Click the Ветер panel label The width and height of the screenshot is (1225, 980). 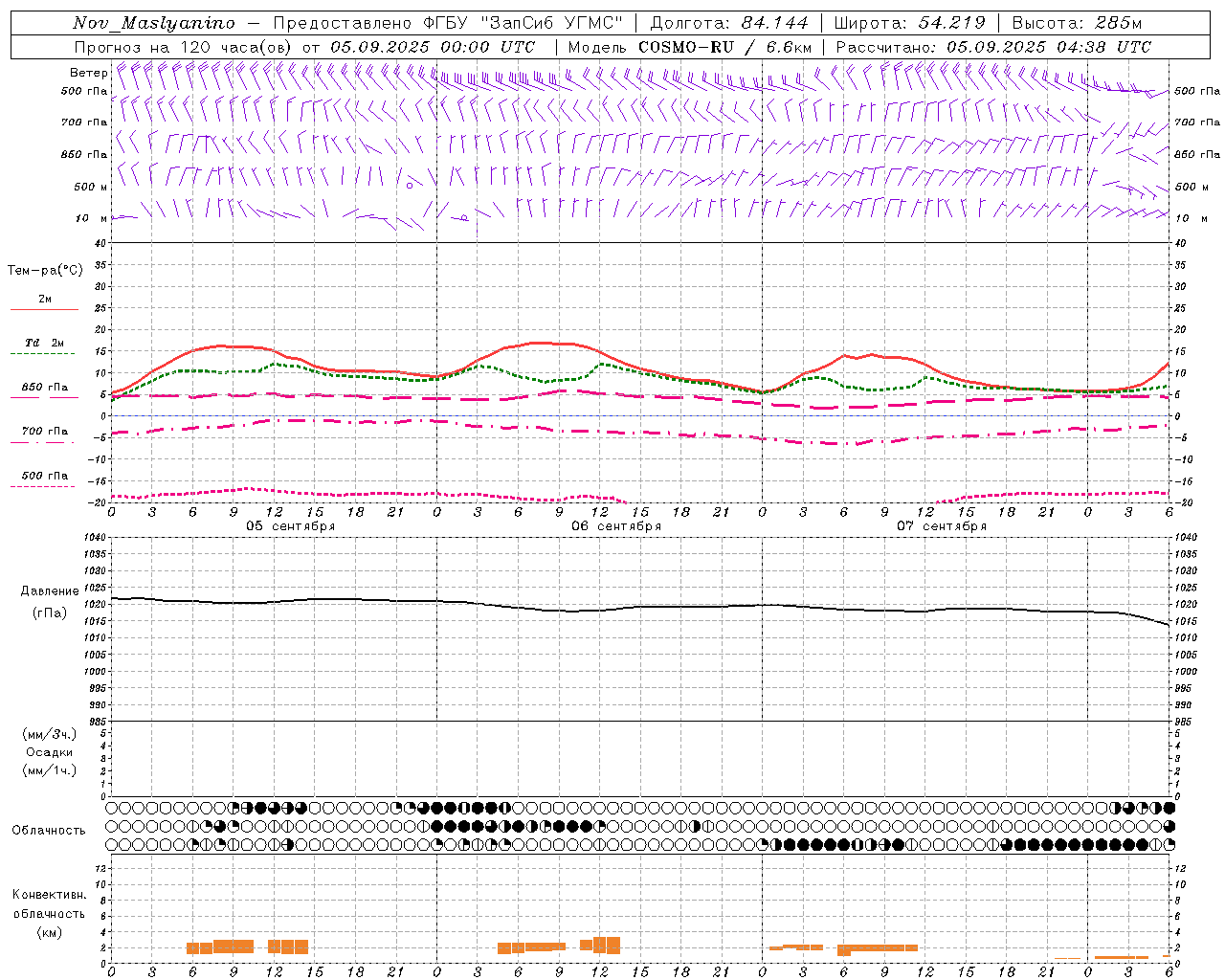coord(88,73)
